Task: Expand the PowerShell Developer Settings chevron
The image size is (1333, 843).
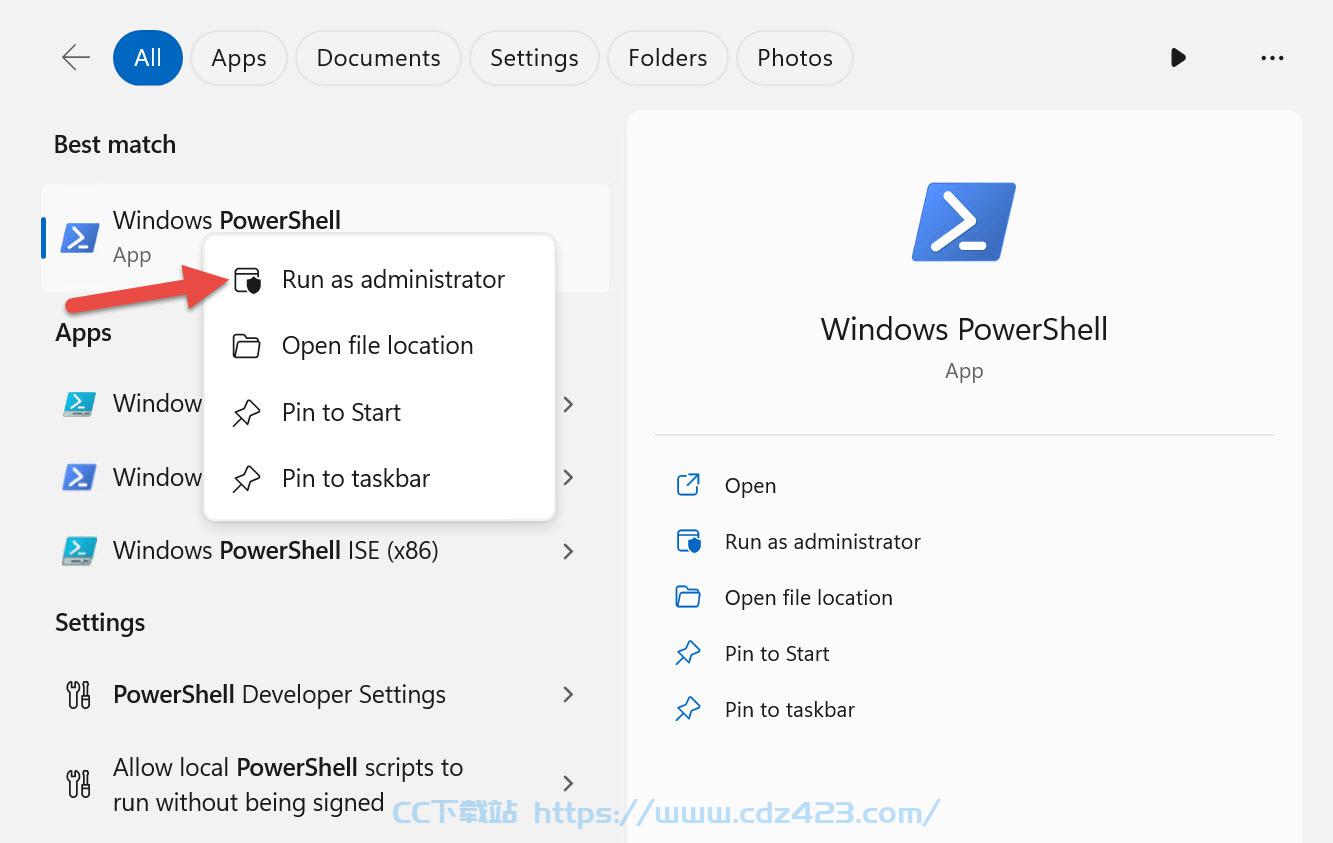Action: tap(568, 694)
